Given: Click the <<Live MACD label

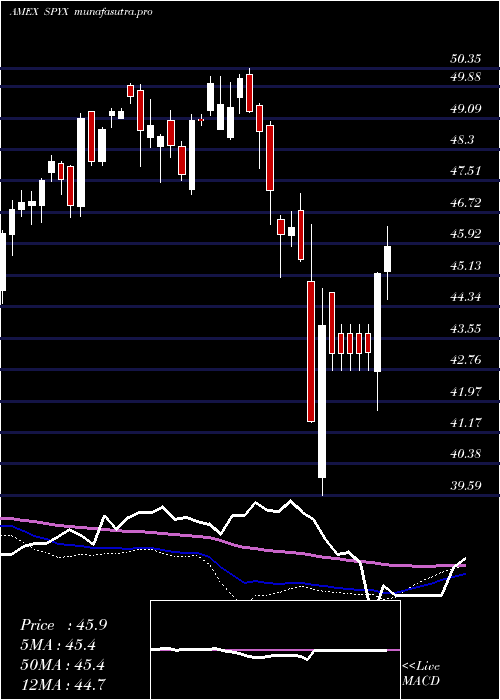Looking at the screenshot, I should (421, 674).
